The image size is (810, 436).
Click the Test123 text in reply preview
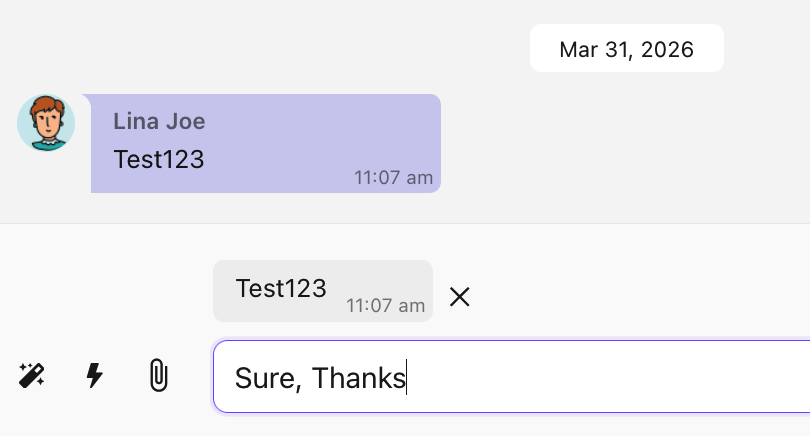tap(281, 289)
